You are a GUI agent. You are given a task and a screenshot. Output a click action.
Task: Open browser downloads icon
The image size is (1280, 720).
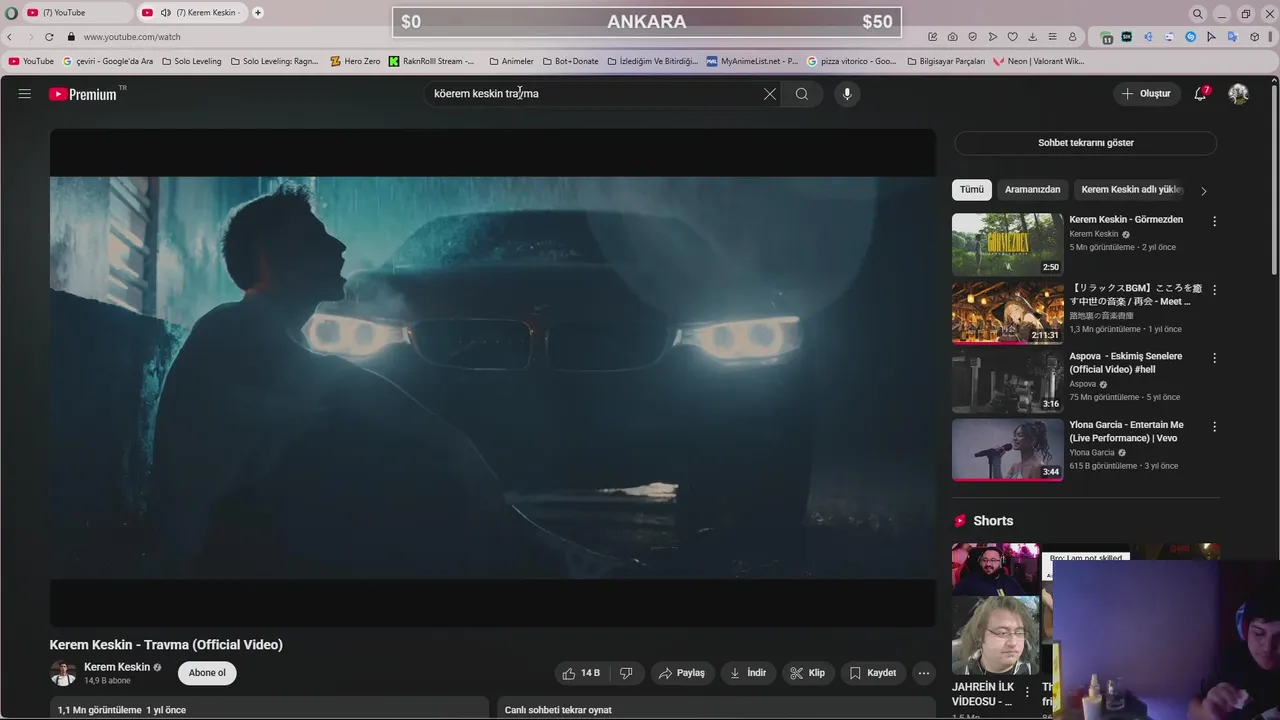point(1032,37)
